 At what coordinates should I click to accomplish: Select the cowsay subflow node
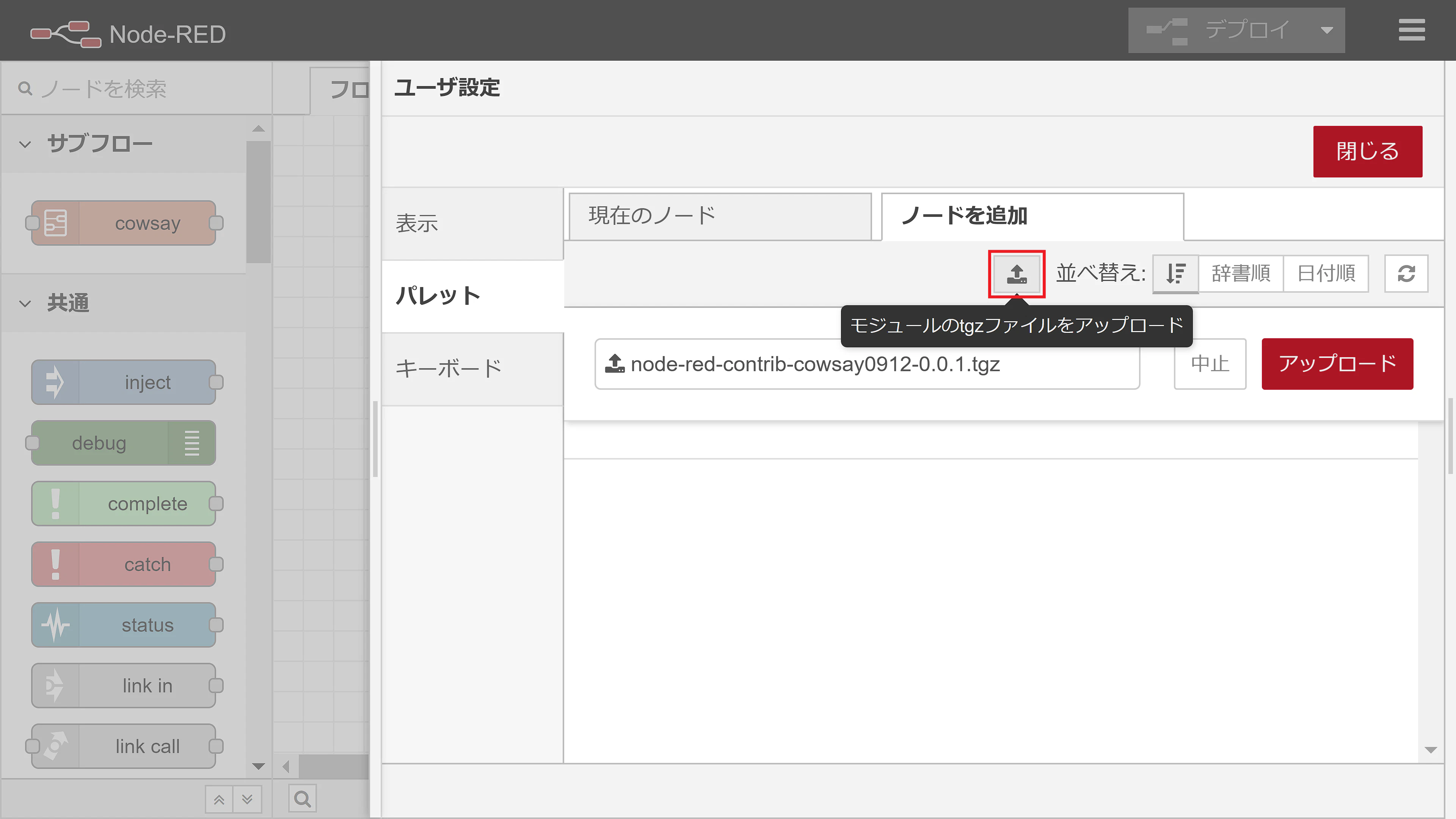[124, 223]
